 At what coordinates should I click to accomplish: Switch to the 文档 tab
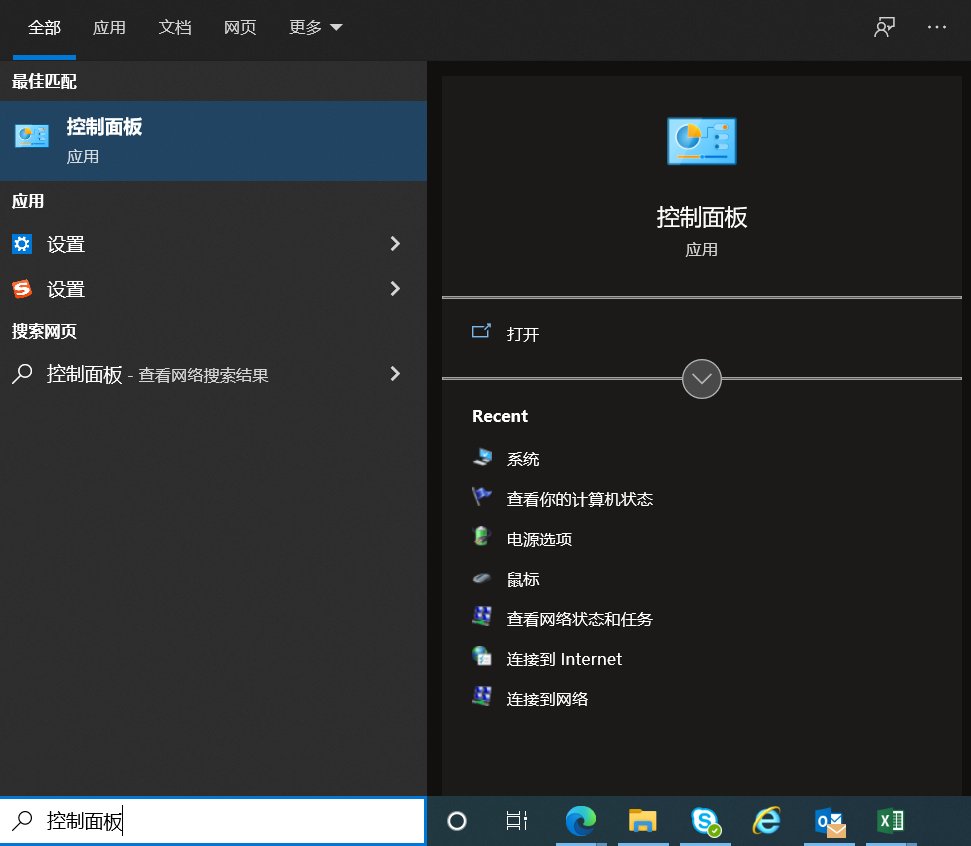tap(175, 27)
